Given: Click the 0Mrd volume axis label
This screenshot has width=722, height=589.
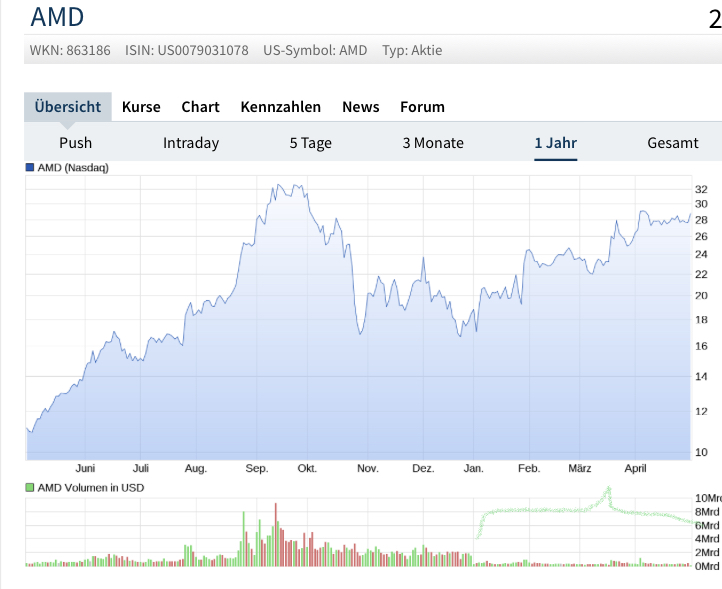Looking at the screenshot, I should tap(707, 566).
